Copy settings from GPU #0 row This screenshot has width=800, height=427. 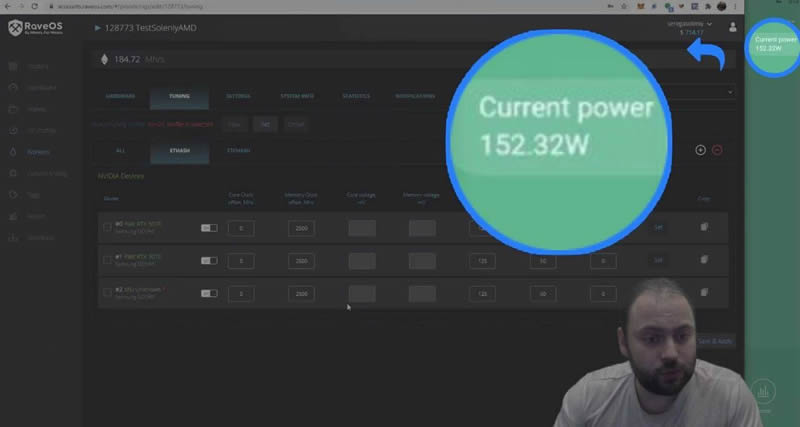[704, 227]
